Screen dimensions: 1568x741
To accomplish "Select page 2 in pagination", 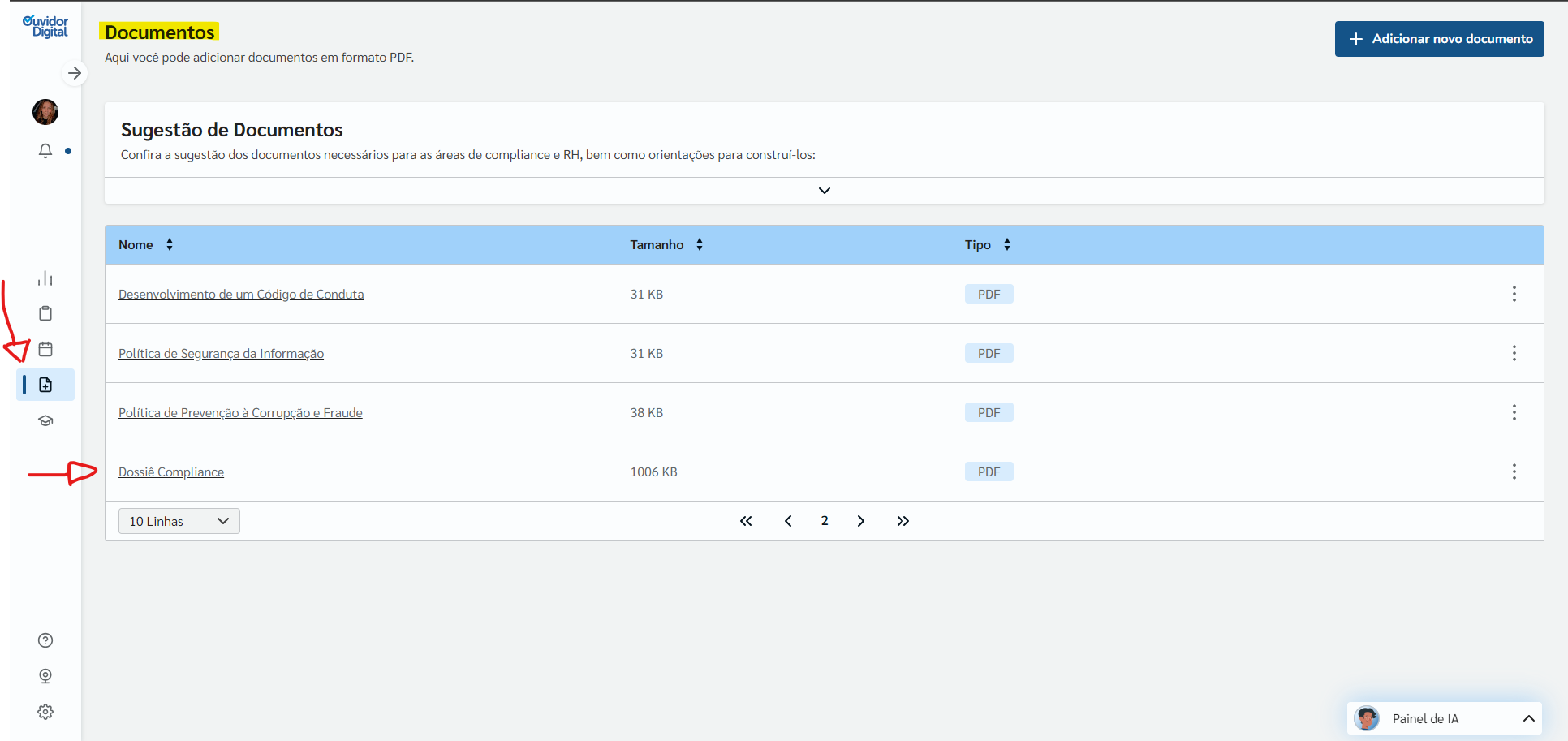I will [825, 521].
